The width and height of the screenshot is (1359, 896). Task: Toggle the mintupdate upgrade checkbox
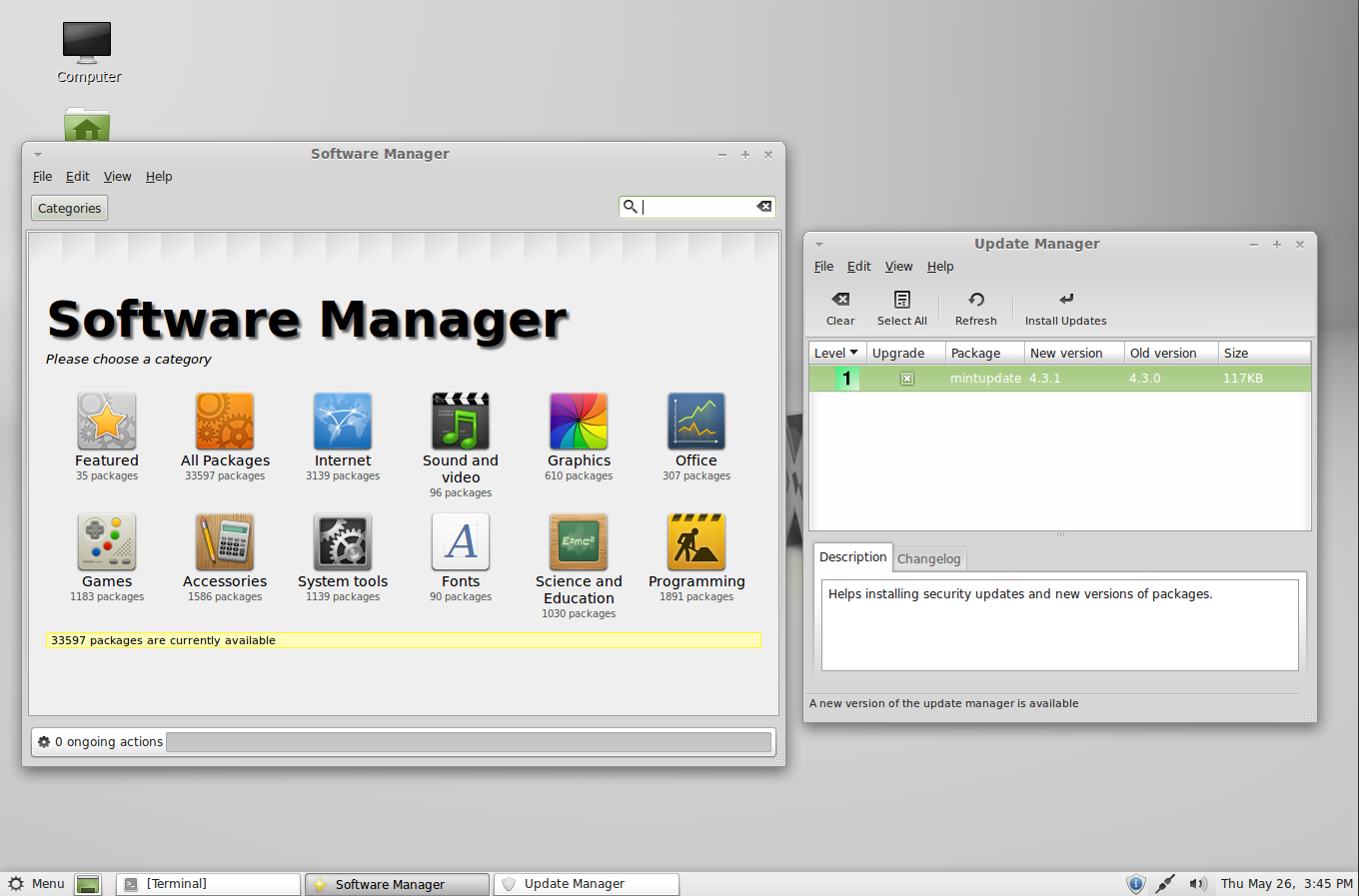(x=906, y=379)
